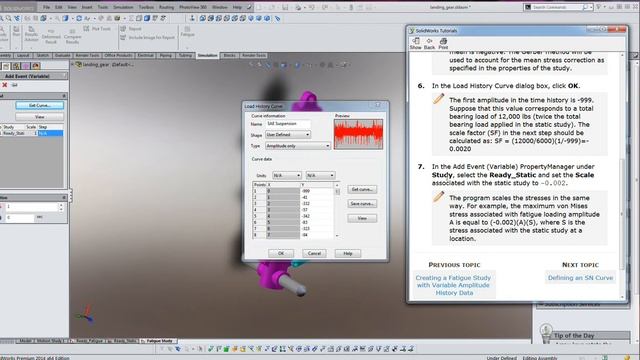
Task: Click the pink DimXpert manager tab icon
Action: pos(26,66)
